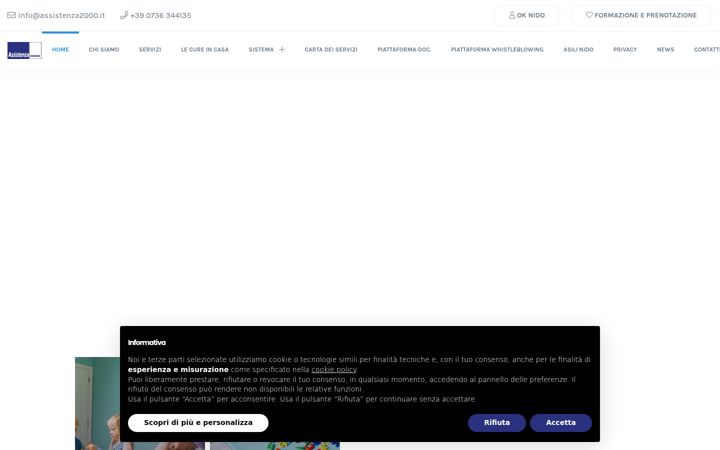Open the info@assistenza2000.it email link
This screenshot has width=720, height=450.
pyautogui.click(x=62, y=15)
